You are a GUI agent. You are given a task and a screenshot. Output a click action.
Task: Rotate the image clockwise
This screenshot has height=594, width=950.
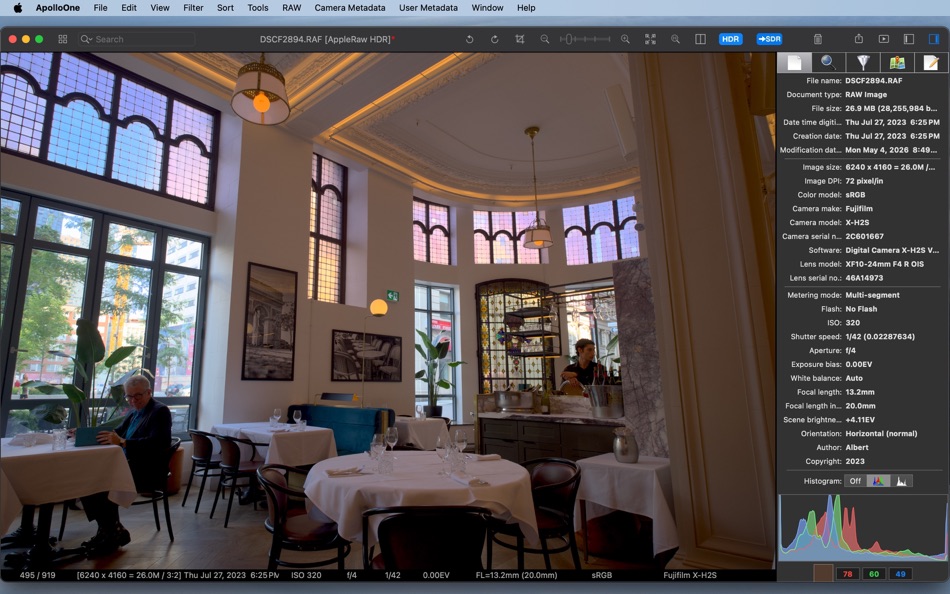pos(494,39)
